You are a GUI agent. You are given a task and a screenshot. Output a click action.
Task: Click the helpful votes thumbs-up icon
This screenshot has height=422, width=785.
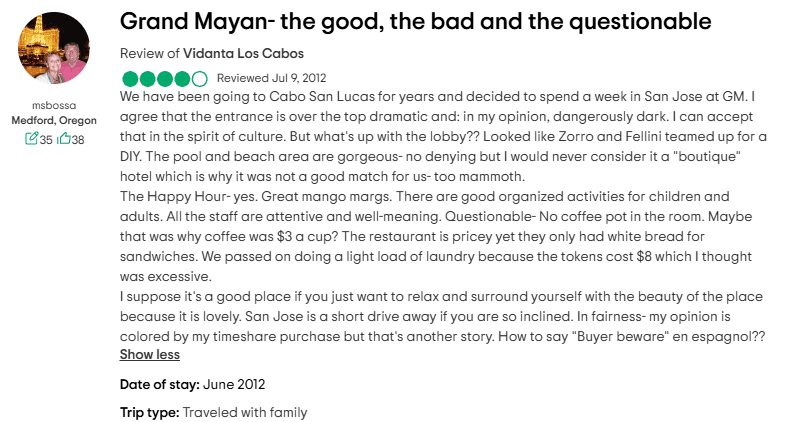(x=64, y=139)
